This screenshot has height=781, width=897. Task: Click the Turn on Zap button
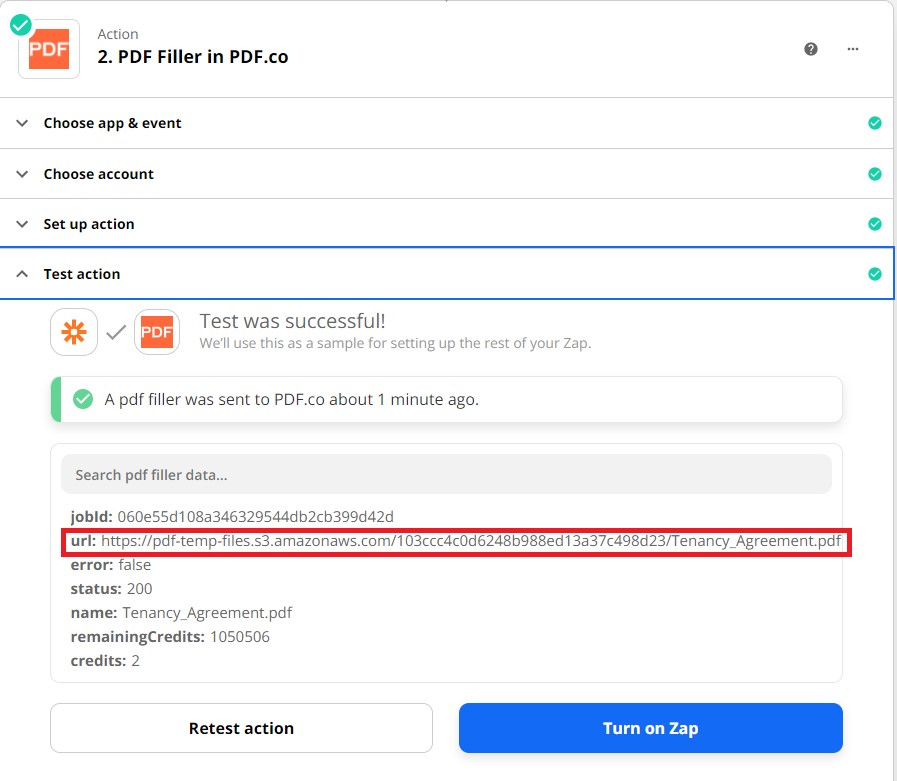point(650,728)
